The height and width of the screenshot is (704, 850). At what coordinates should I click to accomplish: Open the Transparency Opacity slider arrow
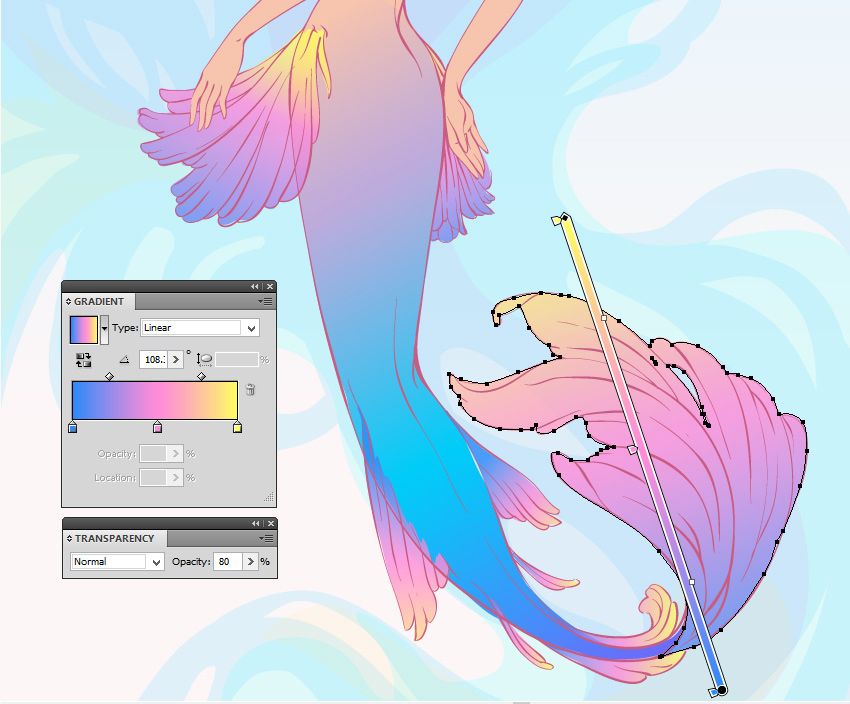[250, 561]
